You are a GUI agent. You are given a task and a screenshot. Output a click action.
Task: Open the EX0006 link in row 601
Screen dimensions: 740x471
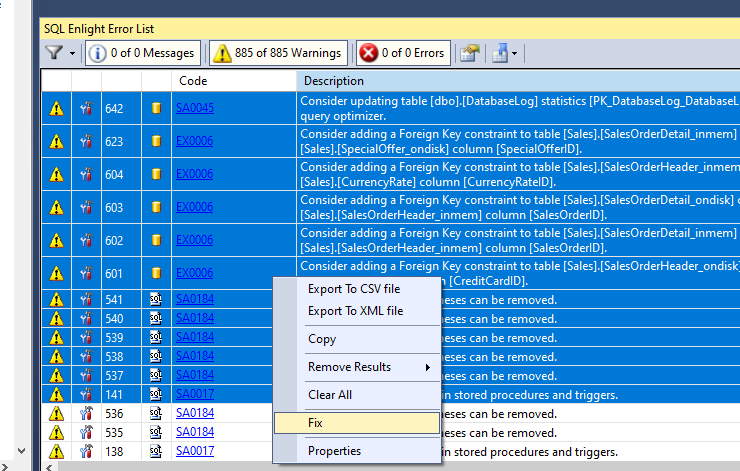pos(194,273)
